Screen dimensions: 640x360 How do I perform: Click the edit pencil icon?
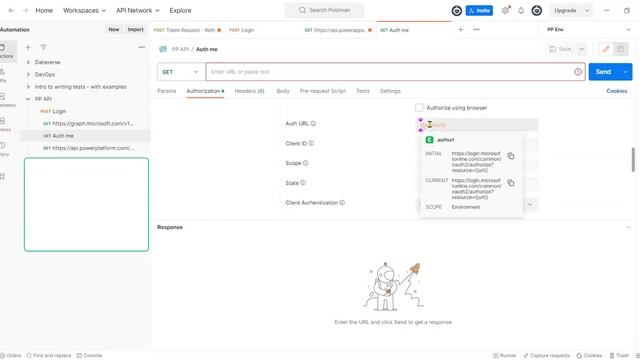[606, 49]
